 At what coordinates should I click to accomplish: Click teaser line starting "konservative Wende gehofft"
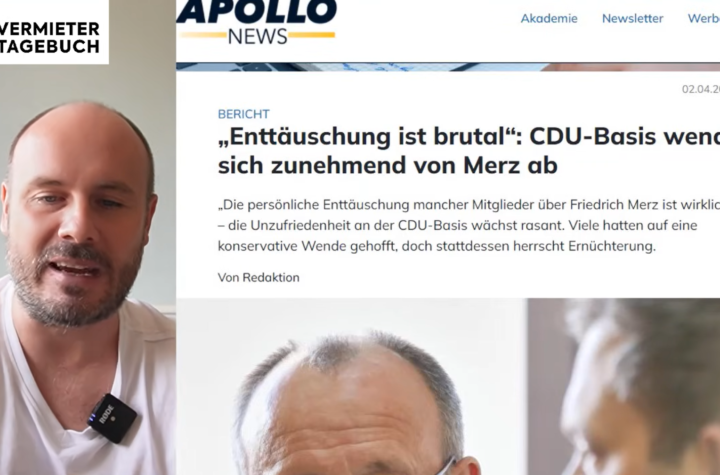click(436, 246)
